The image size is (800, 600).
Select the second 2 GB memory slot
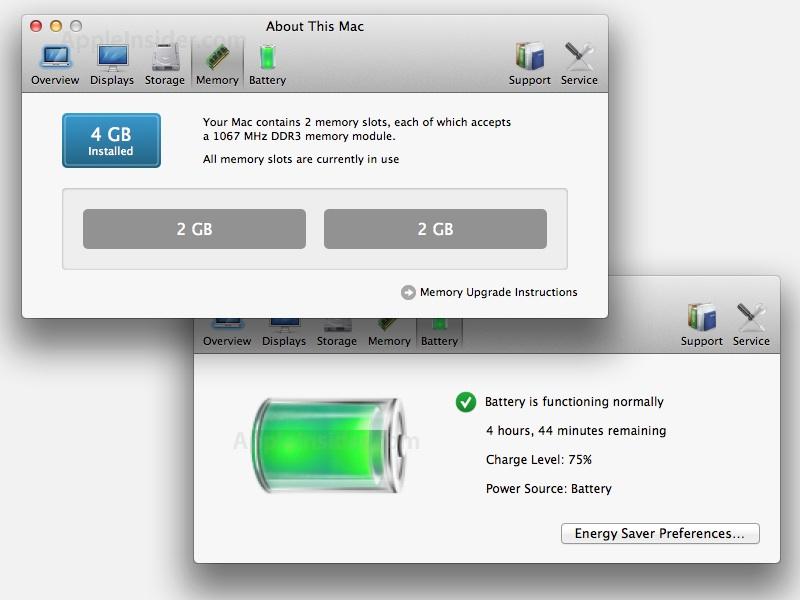(x=435, y=229)
